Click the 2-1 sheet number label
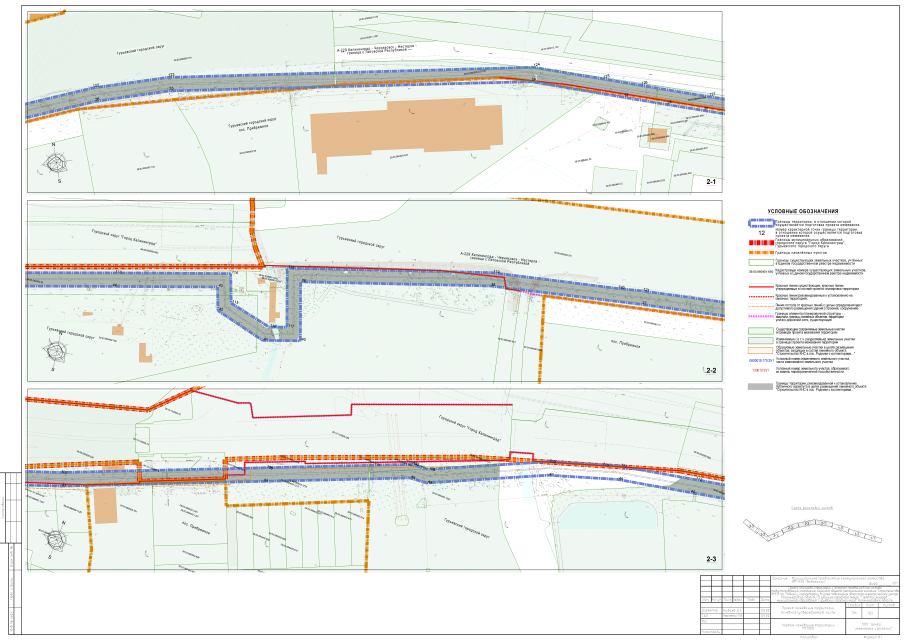Viewport: 905px width, 640px height. [711, 182]
